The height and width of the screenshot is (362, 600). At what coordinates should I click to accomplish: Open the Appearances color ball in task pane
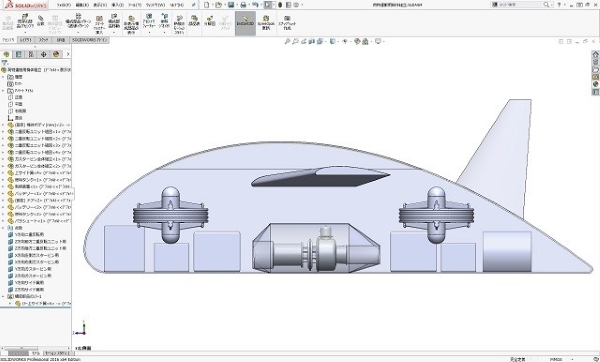click(x=595, y=84)
